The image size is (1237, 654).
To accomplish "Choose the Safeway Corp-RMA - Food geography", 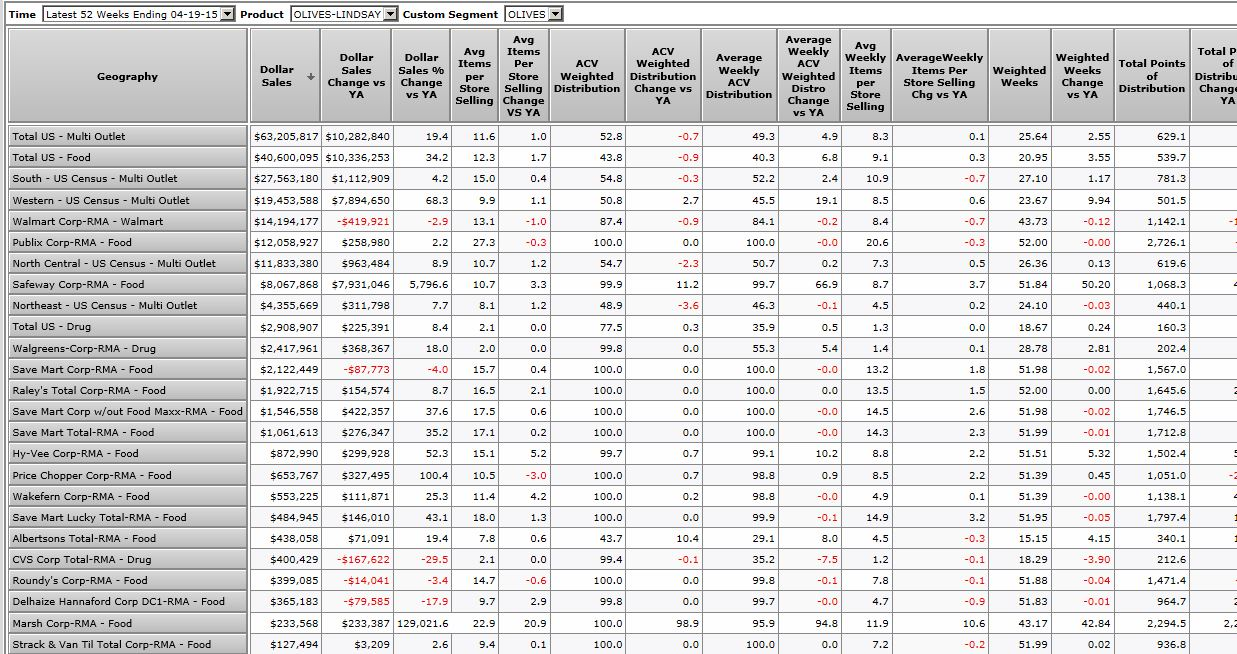I will click(76, 285).
